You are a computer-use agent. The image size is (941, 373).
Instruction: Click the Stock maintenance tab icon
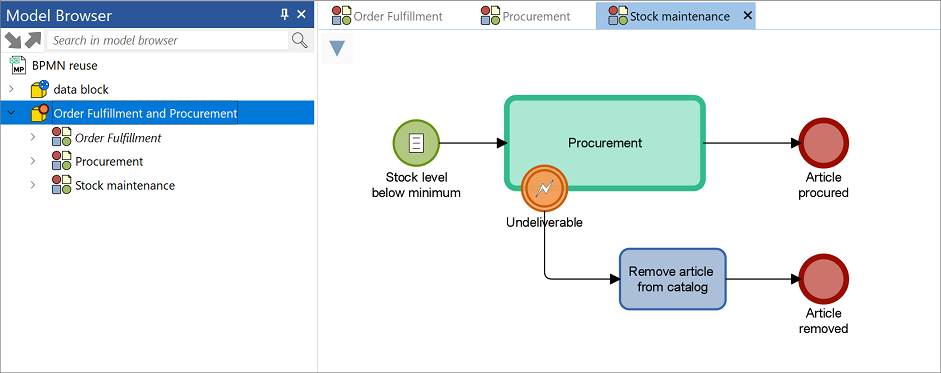click(x=618, y=16)
